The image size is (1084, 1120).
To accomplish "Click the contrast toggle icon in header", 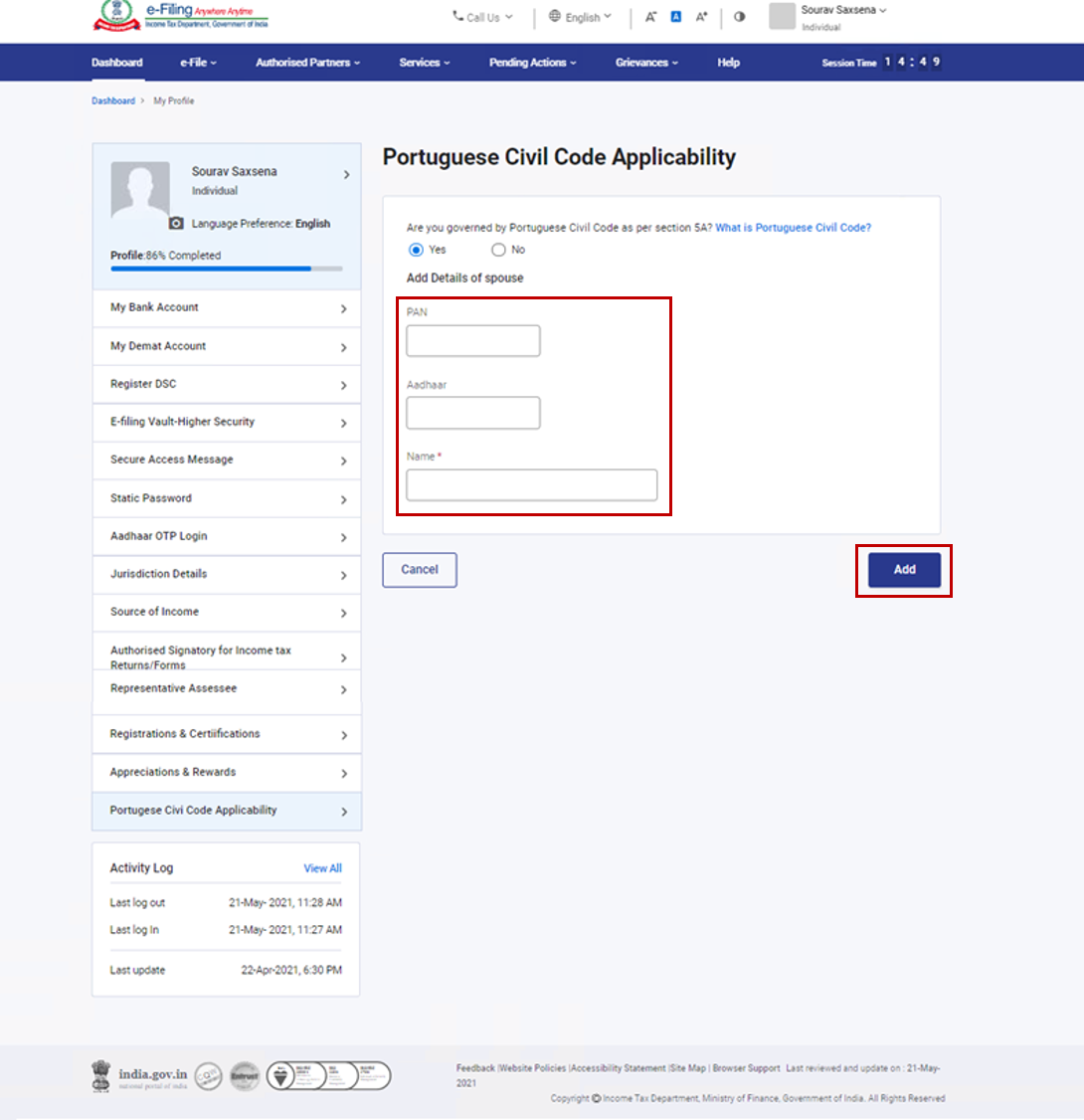I will pyautogui.click(x=739, y=17).
